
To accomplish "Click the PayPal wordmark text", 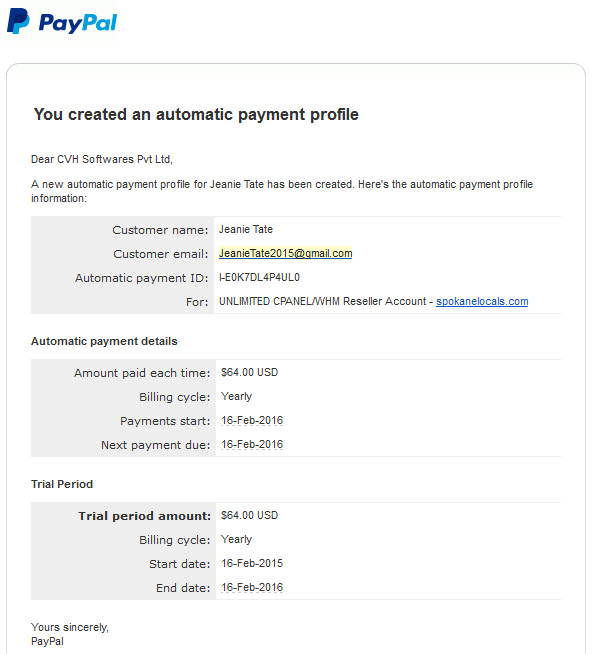I will click(78, 23).
